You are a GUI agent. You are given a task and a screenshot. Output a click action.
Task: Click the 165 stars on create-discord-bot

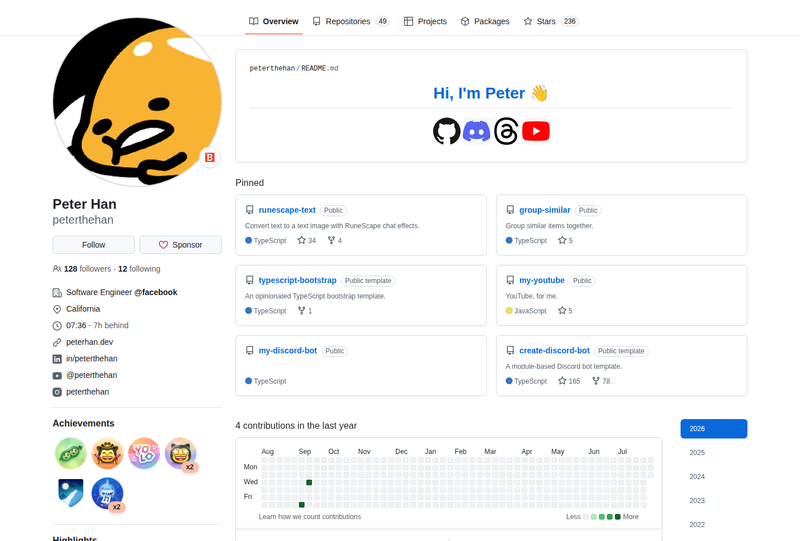click(569, 381)
